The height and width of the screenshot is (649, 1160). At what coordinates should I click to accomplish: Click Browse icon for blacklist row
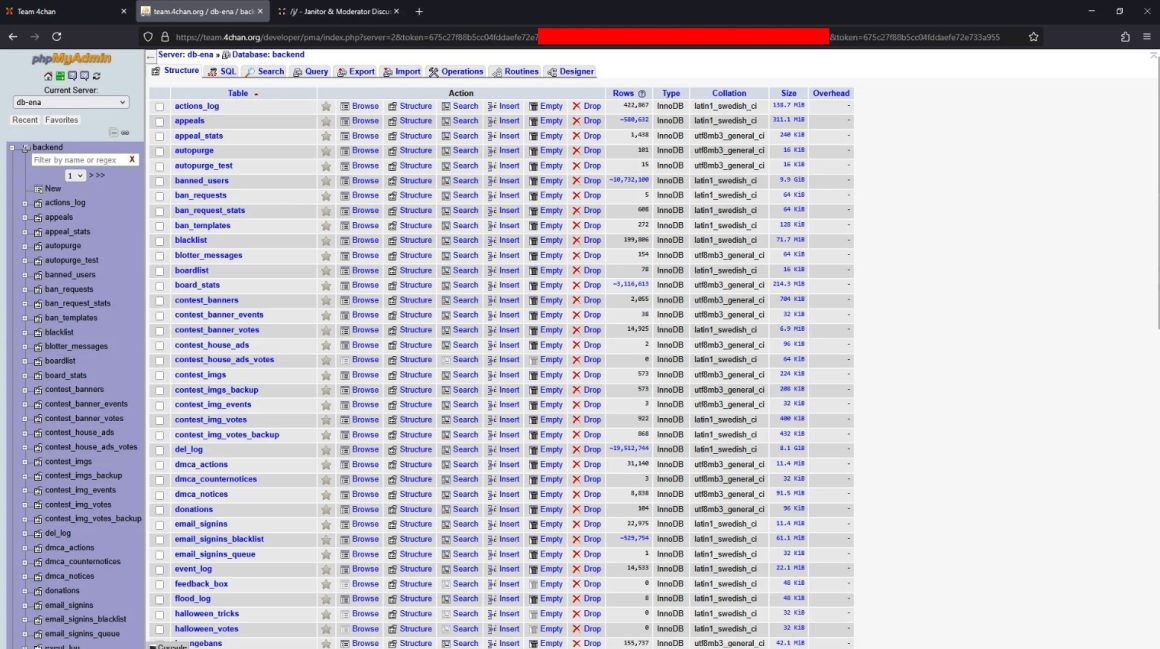[345, 241]
